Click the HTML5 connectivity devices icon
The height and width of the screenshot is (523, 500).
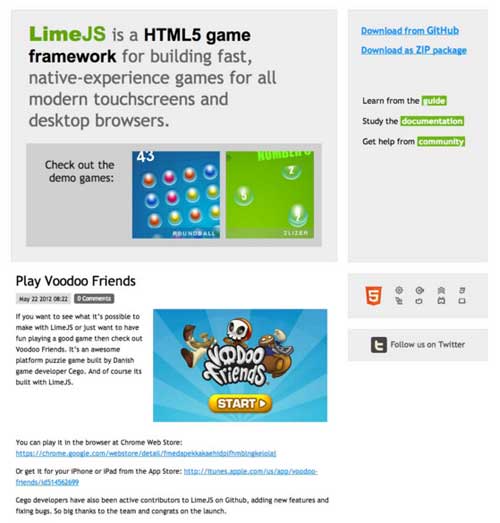399,301
